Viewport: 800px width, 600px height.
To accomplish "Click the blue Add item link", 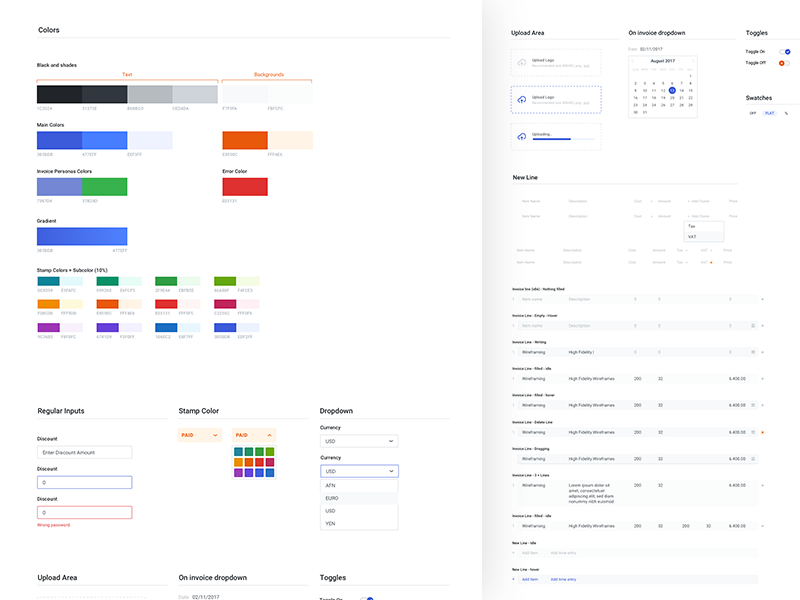I will pyautogui.click(x=530, y=579).
